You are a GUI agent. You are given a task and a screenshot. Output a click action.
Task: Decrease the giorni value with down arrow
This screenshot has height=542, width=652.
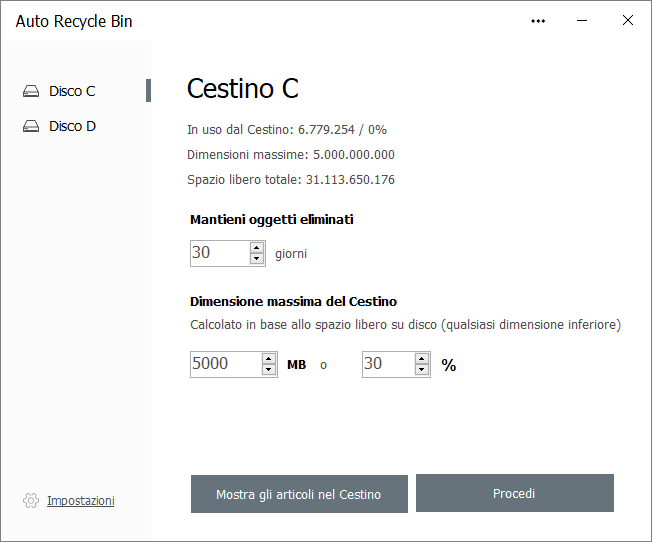[x=257, y=259]
